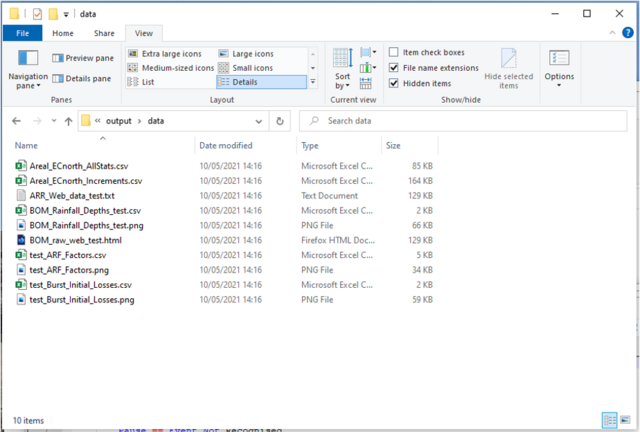Image resolution: width=640 pixels, height=432 pixels.
Task: Go up one folder level arrow
Action: tap(67, 121)
